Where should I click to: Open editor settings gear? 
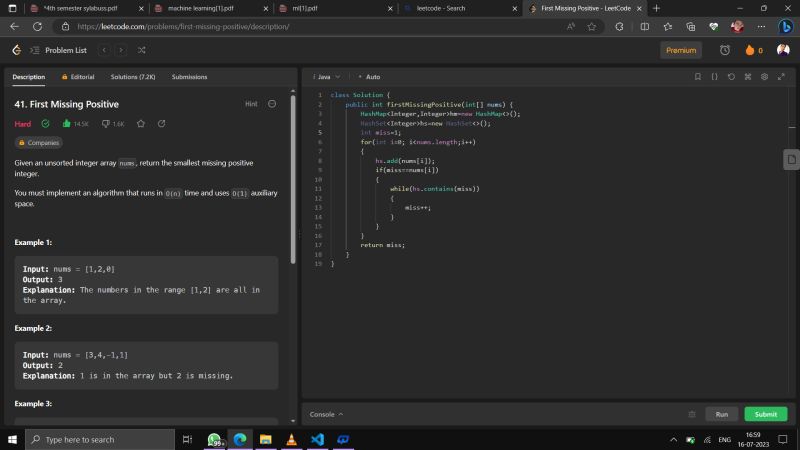pos(764,77)
